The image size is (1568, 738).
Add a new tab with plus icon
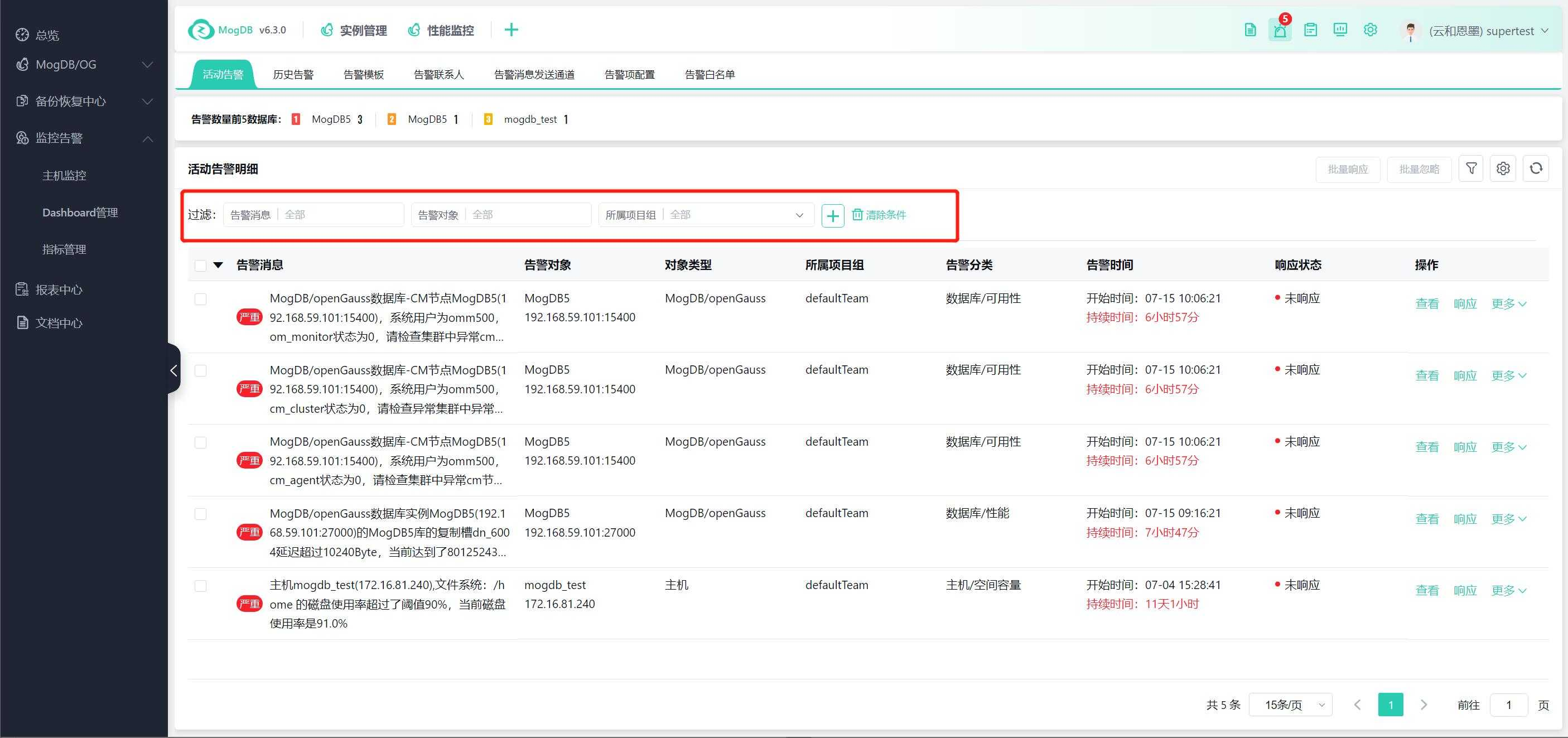pos(512,30)
